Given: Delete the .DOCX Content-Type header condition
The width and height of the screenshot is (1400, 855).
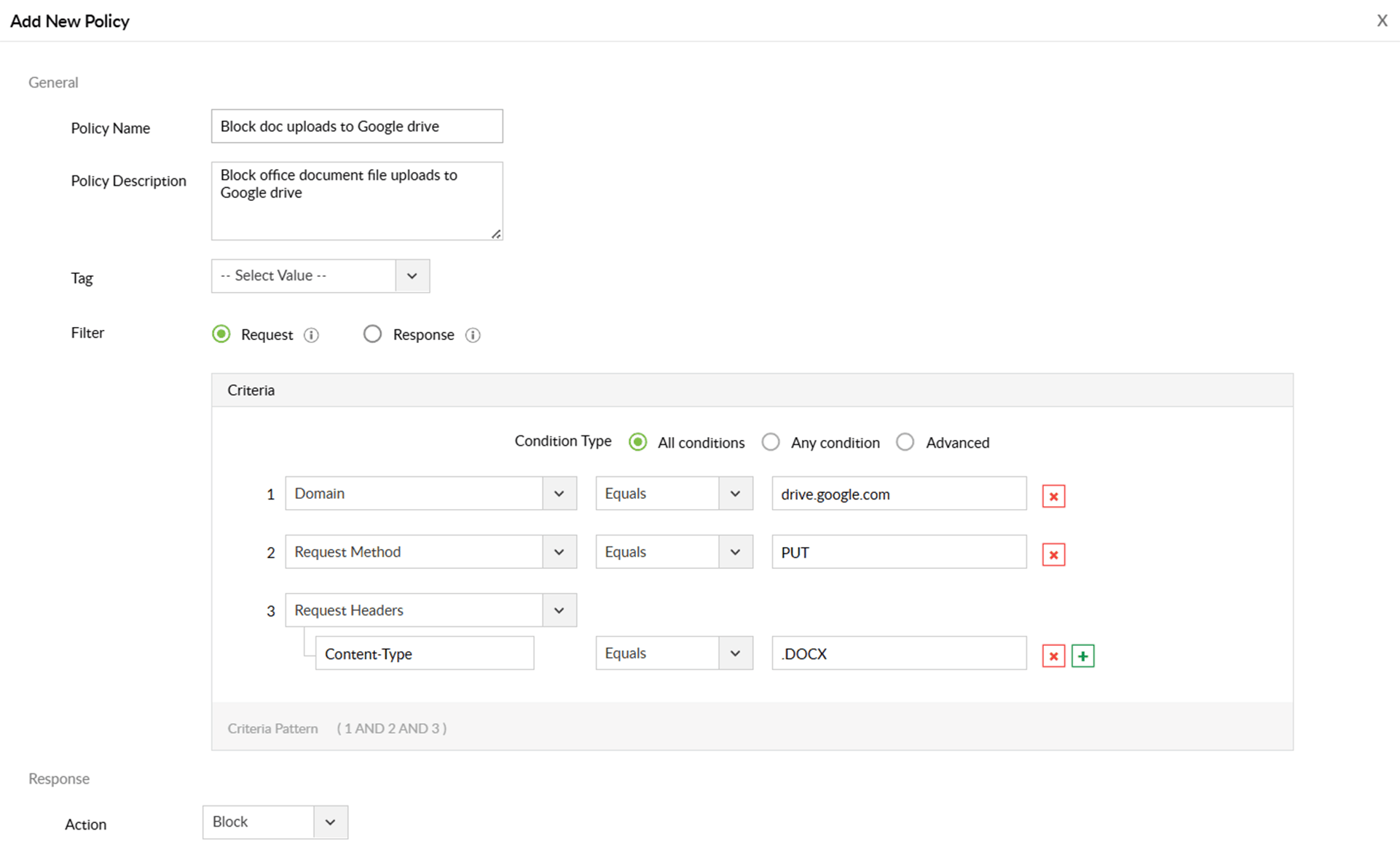Looking at the screenshot, I should tap(1053, 656).
